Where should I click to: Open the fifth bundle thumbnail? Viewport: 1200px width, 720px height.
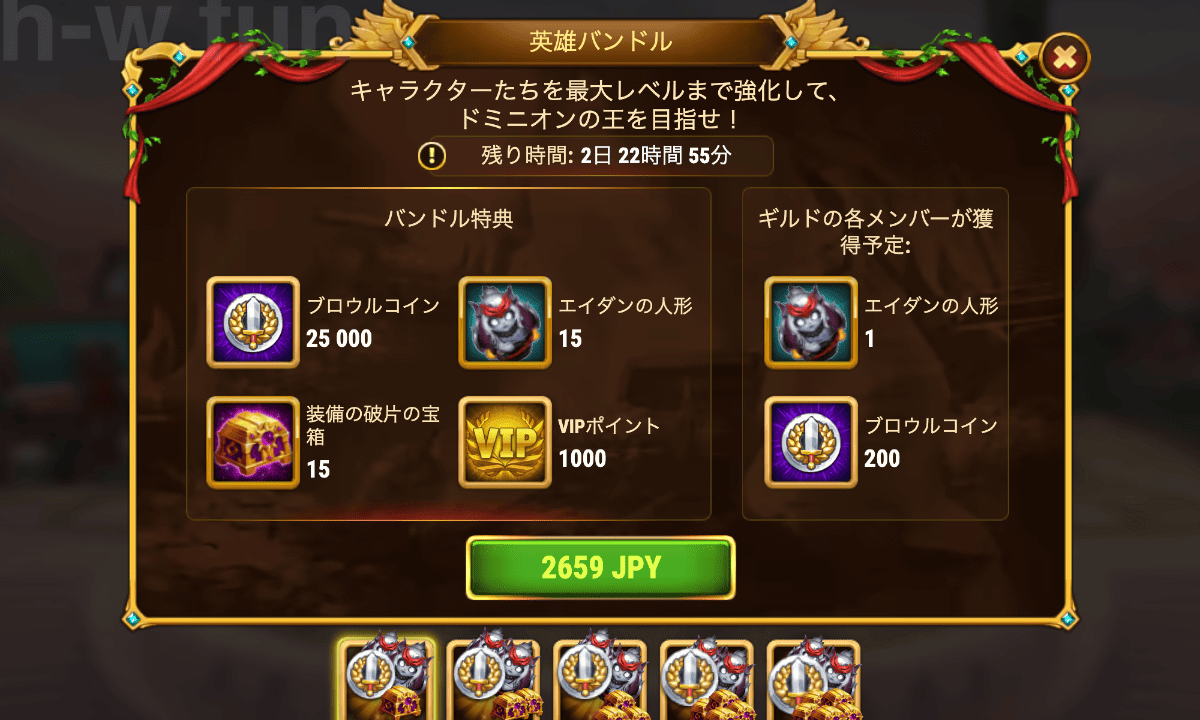tap(813, 678)
